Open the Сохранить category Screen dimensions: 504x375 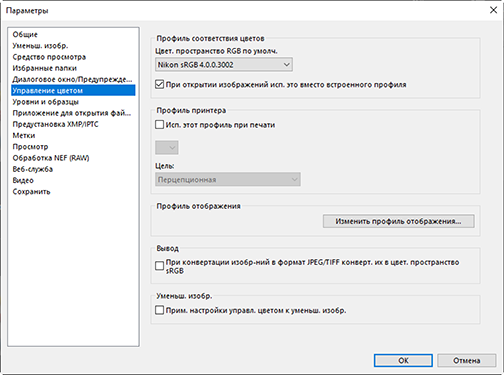pos(73,192)
